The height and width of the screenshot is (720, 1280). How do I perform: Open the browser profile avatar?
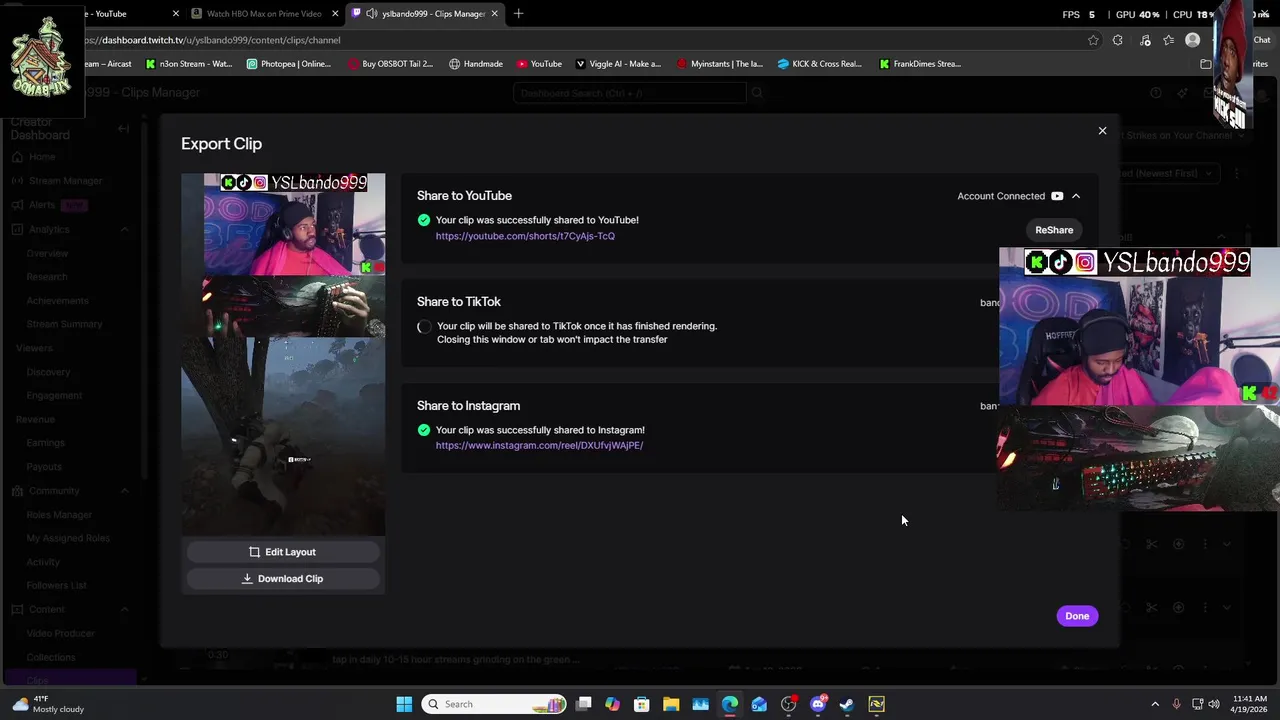coord(1192,40)
